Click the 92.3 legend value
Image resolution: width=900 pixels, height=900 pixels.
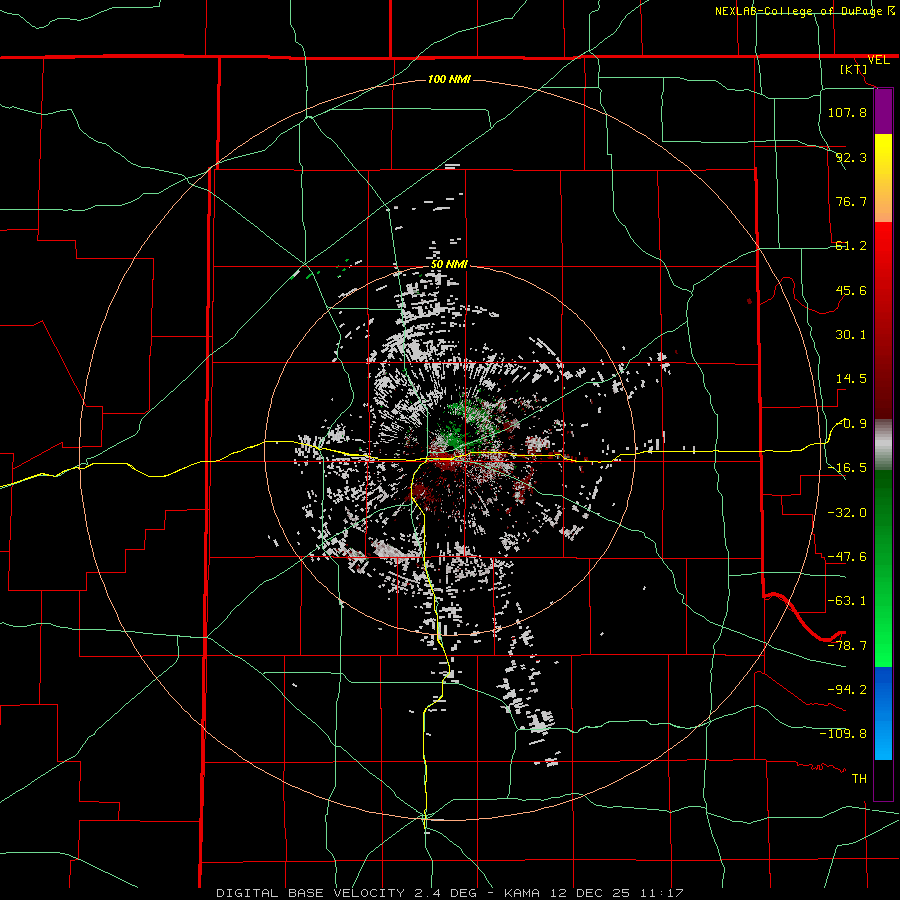851,157
